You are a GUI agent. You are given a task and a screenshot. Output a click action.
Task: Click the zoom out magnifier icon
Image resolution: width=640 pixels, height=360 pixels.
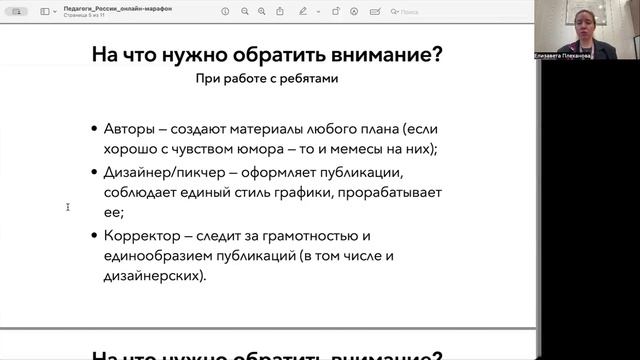(x=244, y=11)
